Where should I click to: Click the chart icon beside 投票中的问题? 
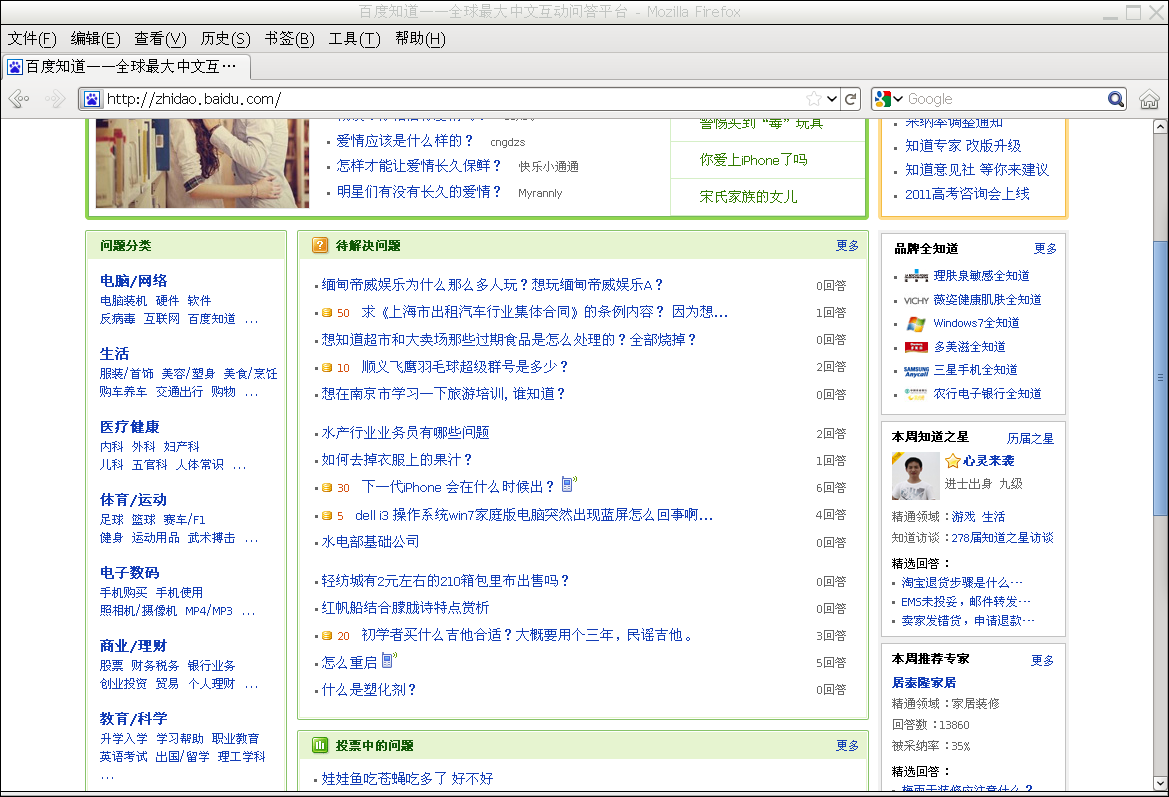pyautogui.click(x=320, y=745)
